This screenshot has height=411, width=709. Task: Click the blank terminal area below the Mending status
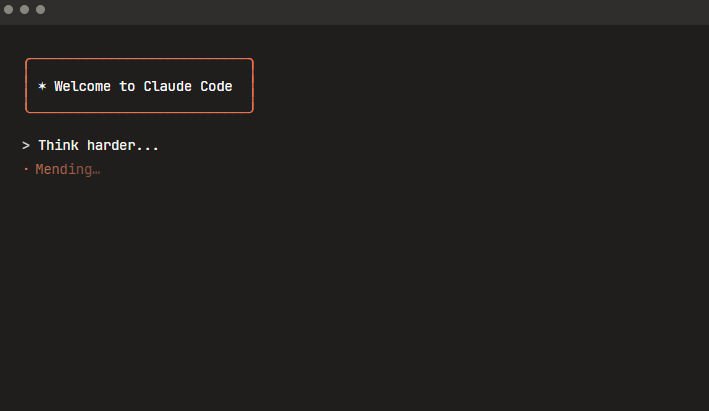coord(350,290)
